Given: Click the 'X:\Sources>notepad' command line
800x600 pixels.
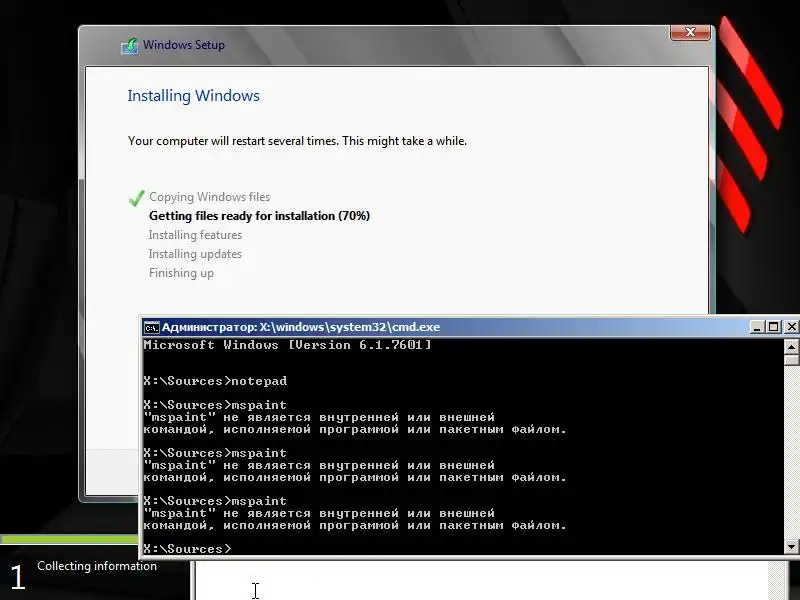Looking at the screenshot, I should point(215,381).
